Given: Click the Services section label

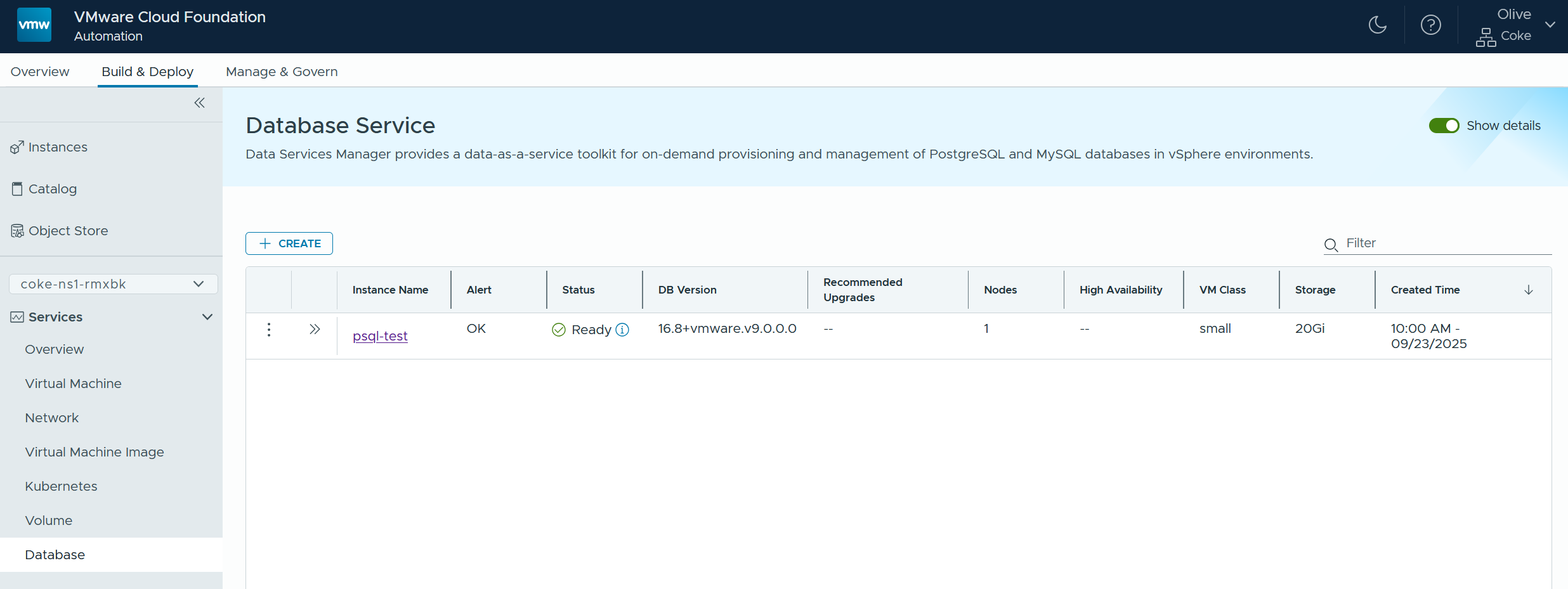Looking at the screenshot, I should pos(56,317).
